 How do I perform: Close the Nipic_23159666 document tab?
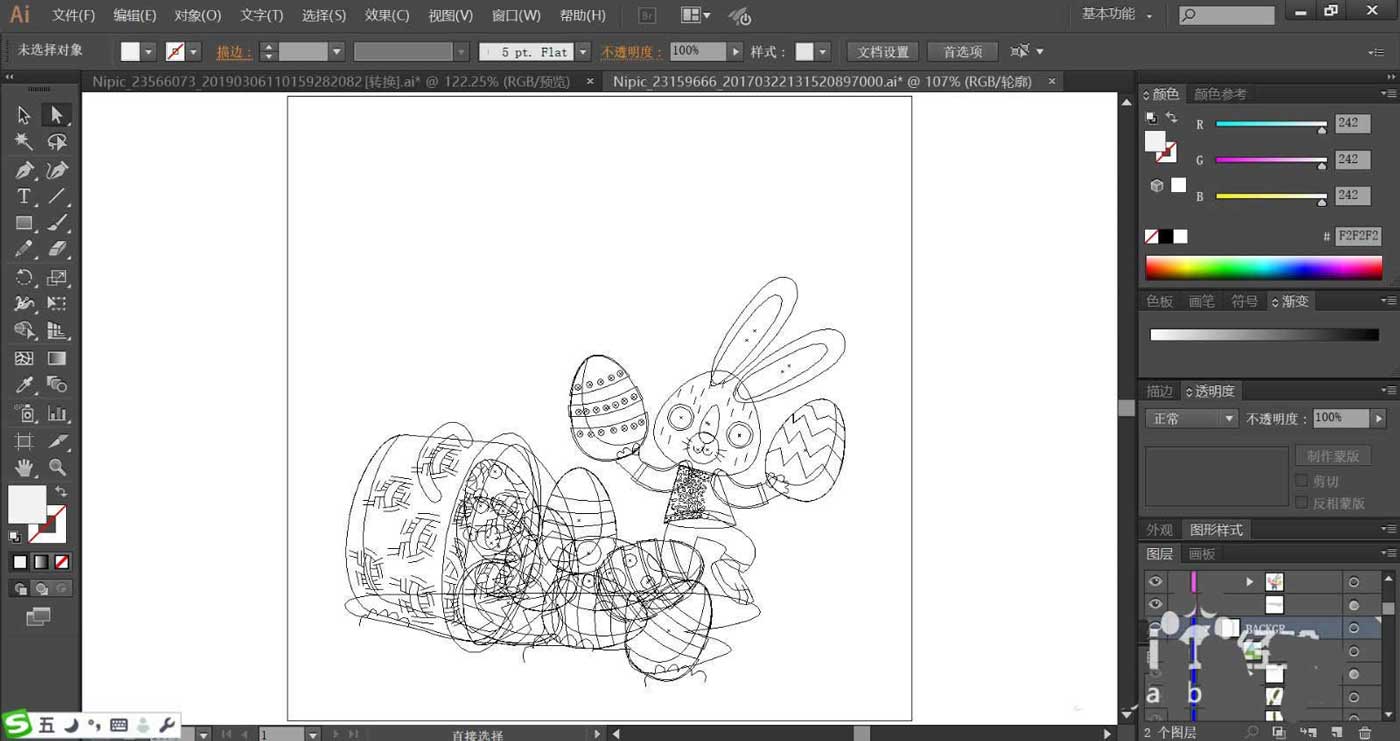pyautogui.click(x=1050, y=81)
